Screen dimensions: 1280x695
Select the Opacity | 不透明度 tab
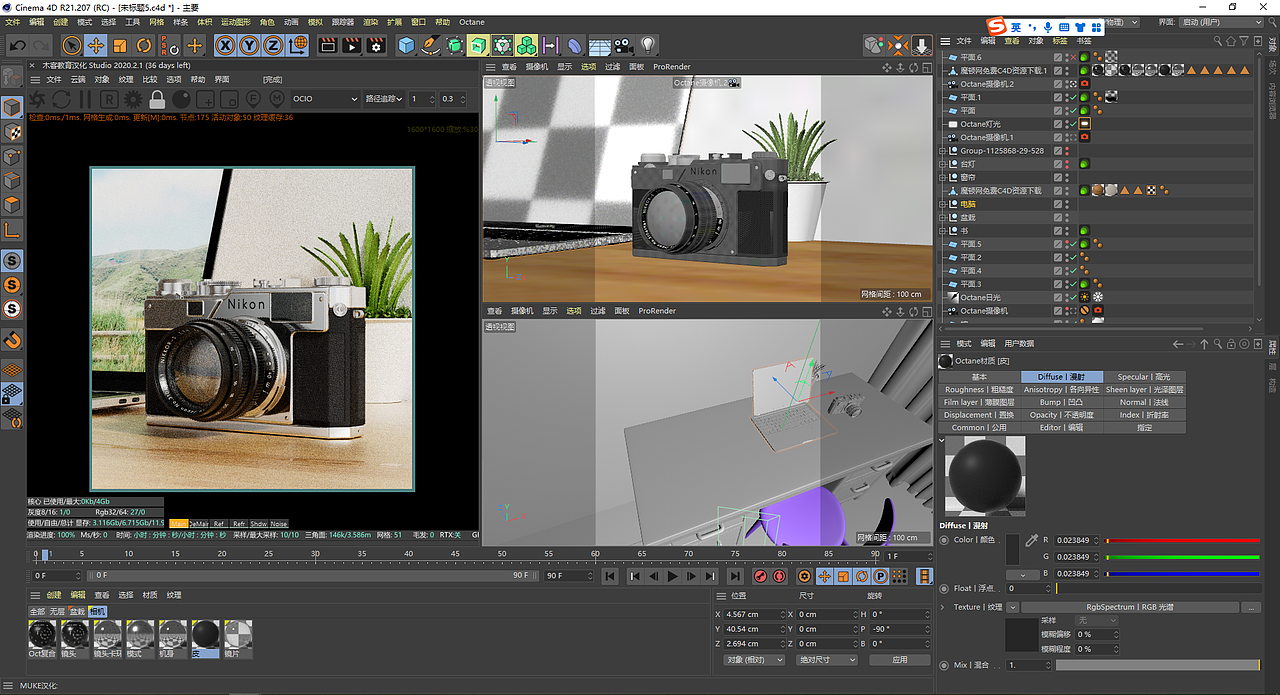1061,415
